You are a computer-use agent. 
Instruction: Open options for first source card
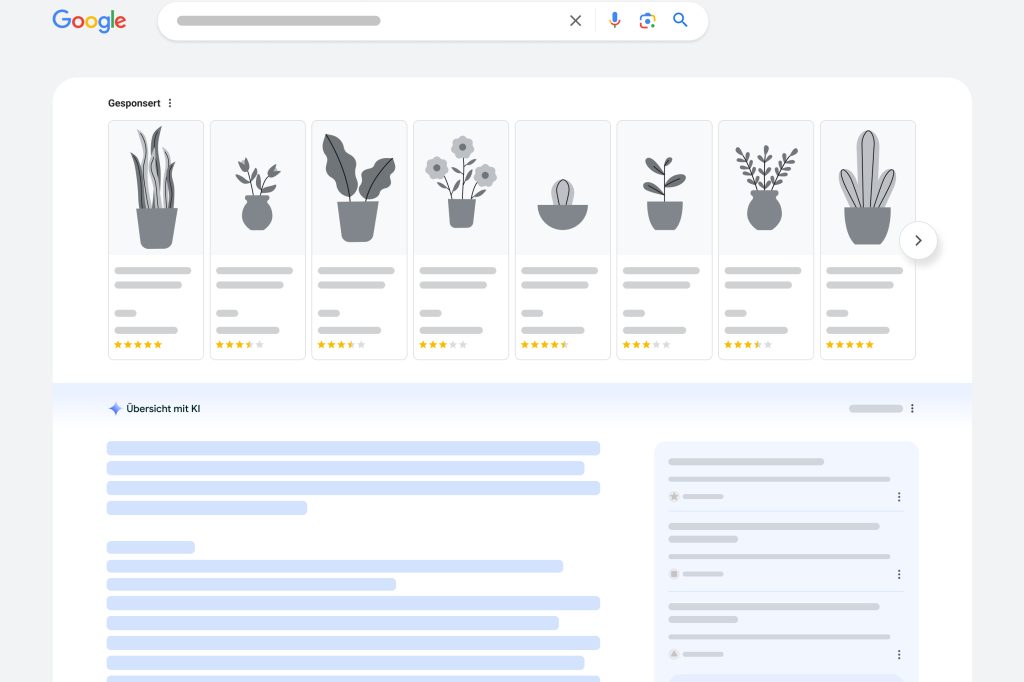899,497
